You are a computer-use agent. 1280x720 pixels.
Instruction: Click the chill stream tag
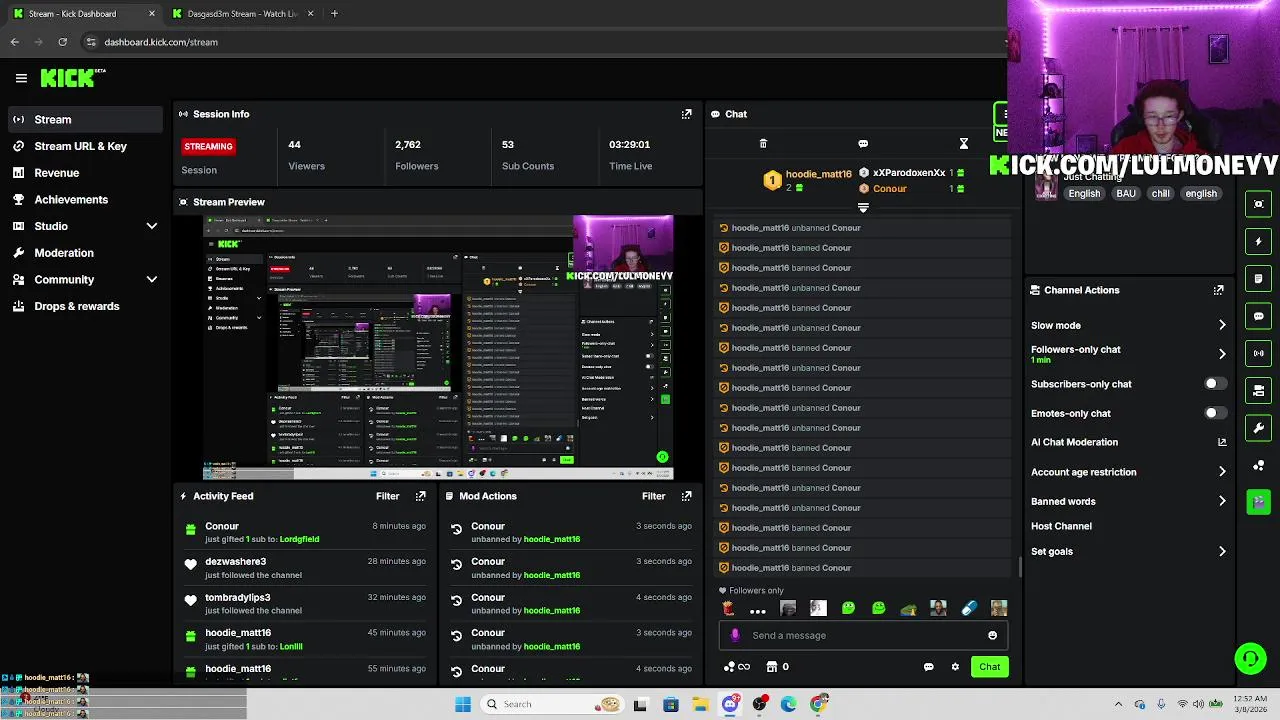[x=1160, y=193]
